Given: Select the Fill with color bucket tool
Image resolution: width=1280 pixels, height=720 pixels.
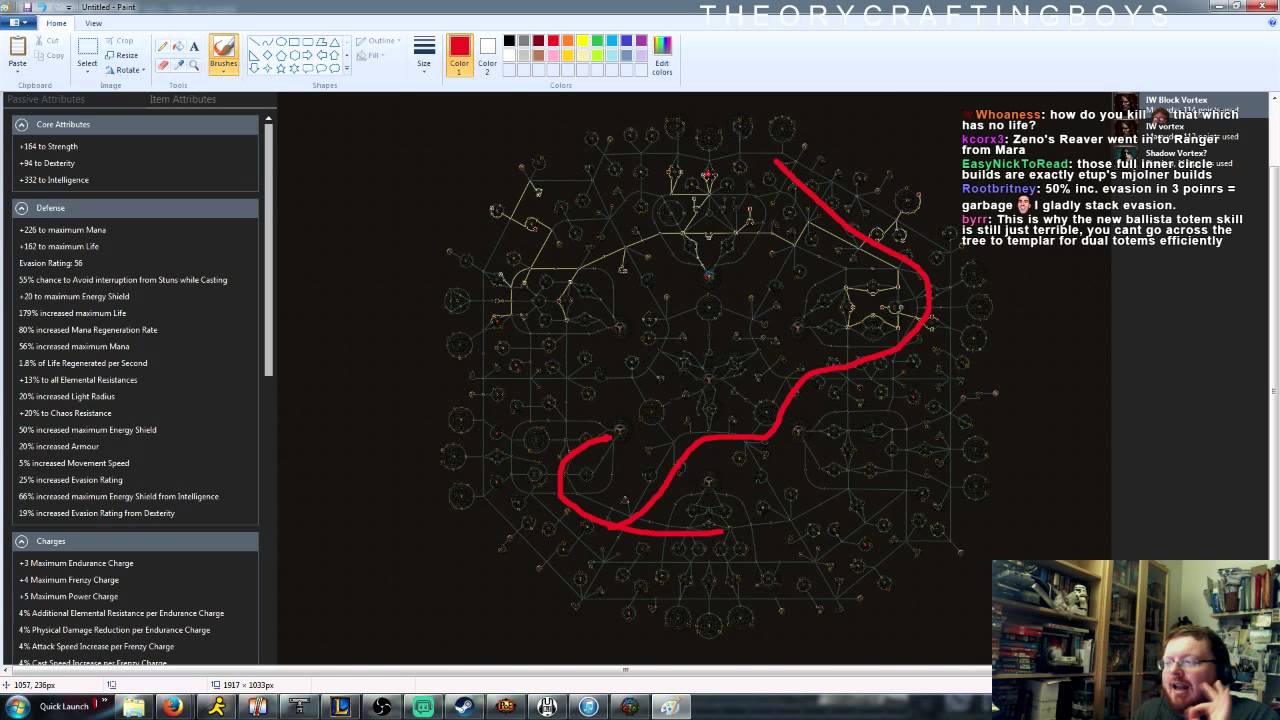Looking at the screenshot, I should click(178, 46).
